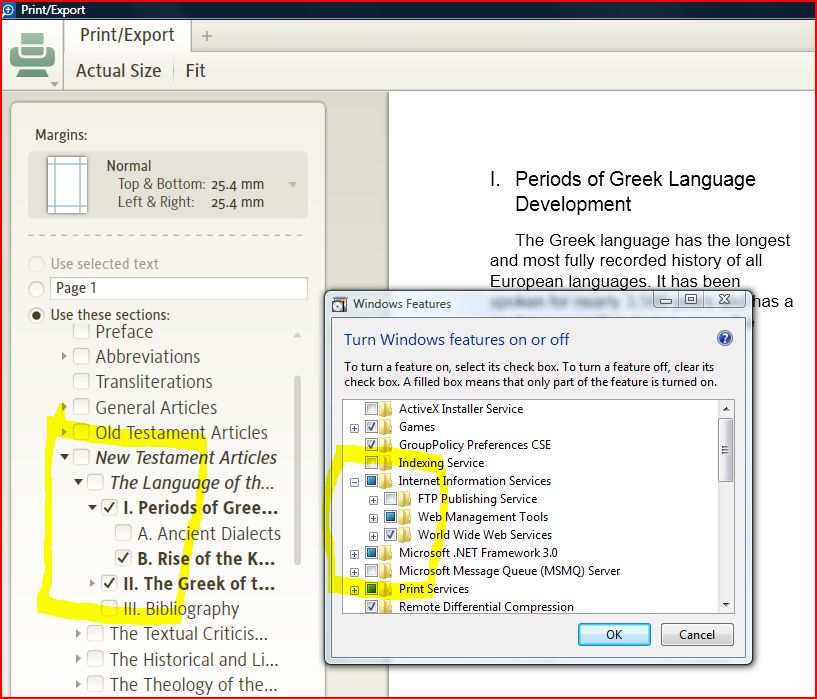
Task: Click the Windows Features help icon
Action: 725,339
